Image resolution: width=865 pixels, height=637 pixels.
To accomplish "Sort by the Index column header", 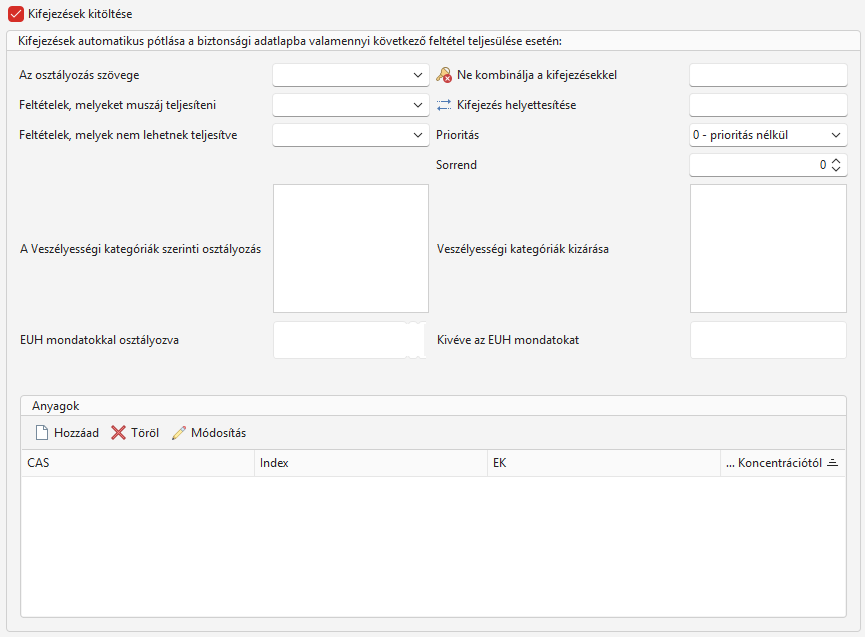I will (x=371, y=463).
